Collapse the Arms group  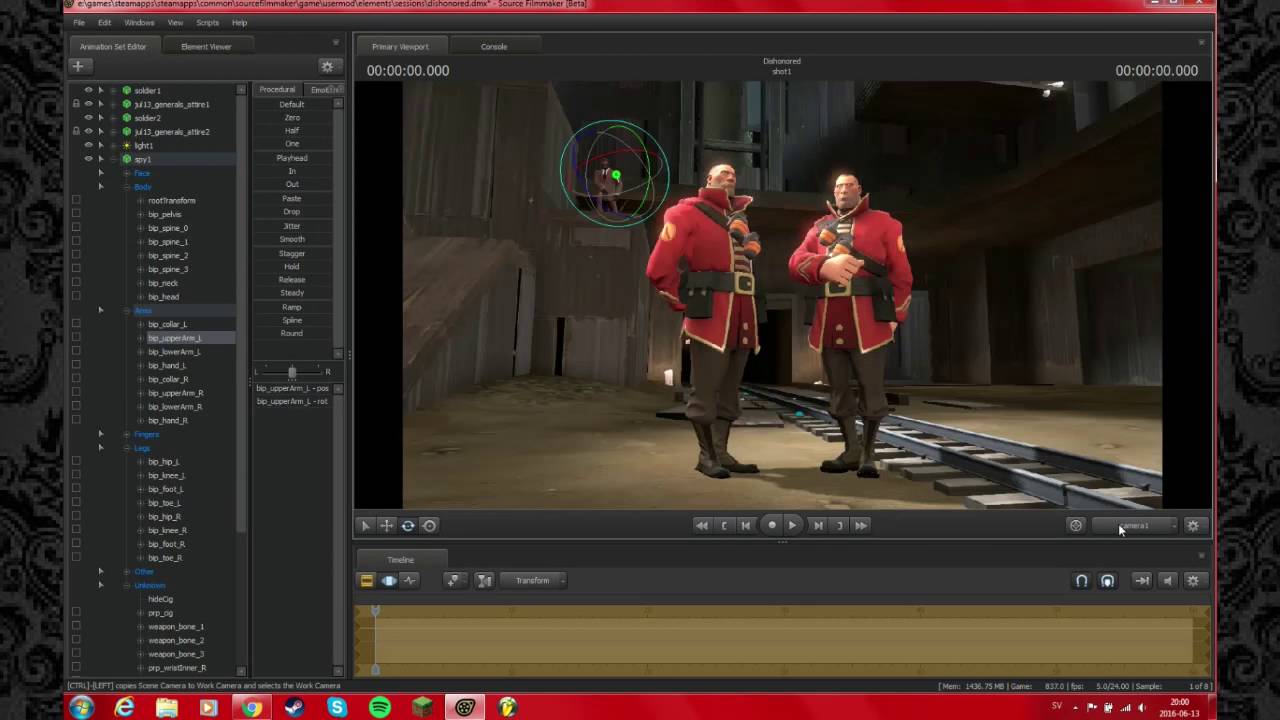tap(127, 311)
